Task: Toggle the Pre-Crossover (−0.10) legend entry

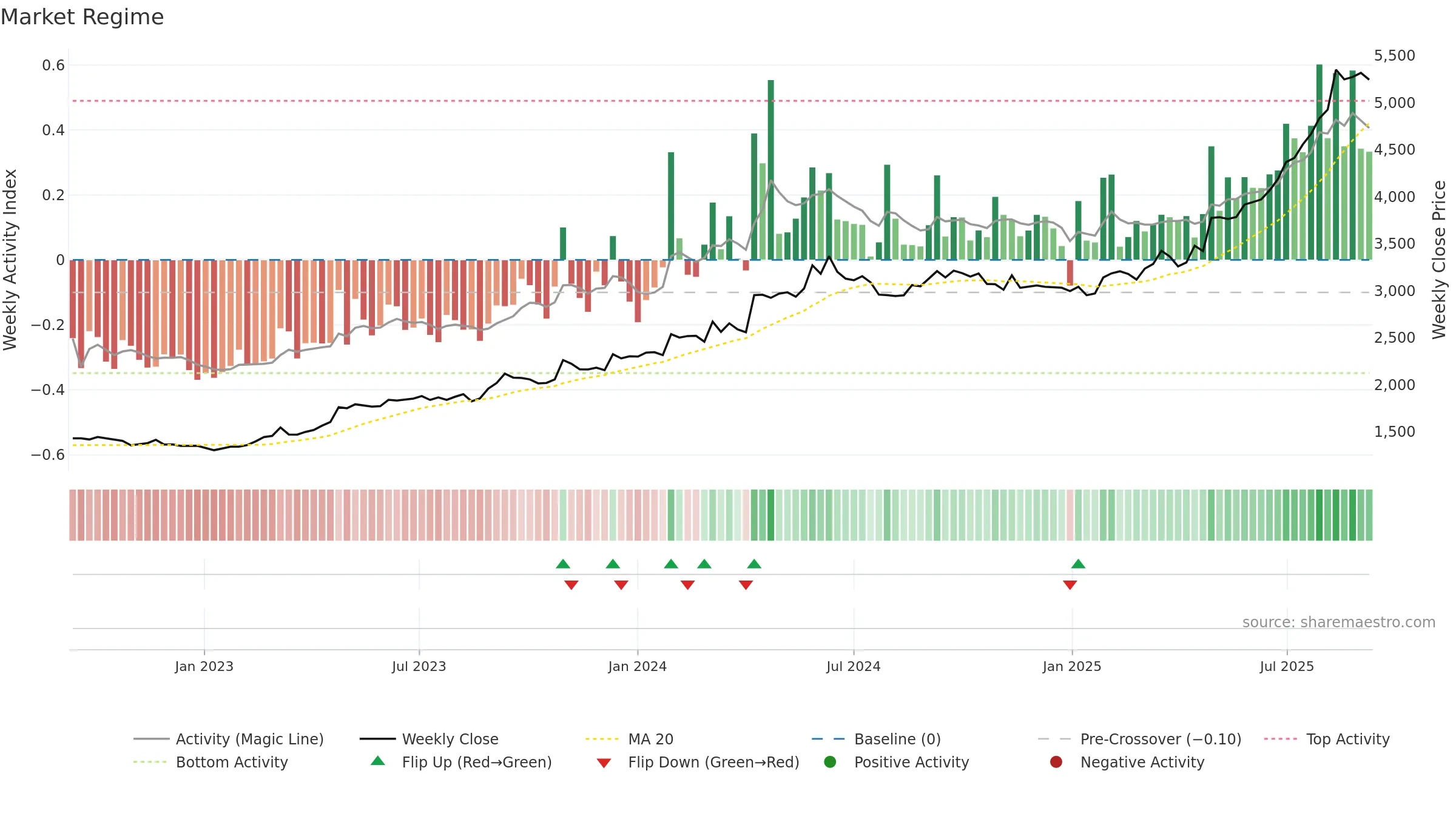Action: (1139, 739)
